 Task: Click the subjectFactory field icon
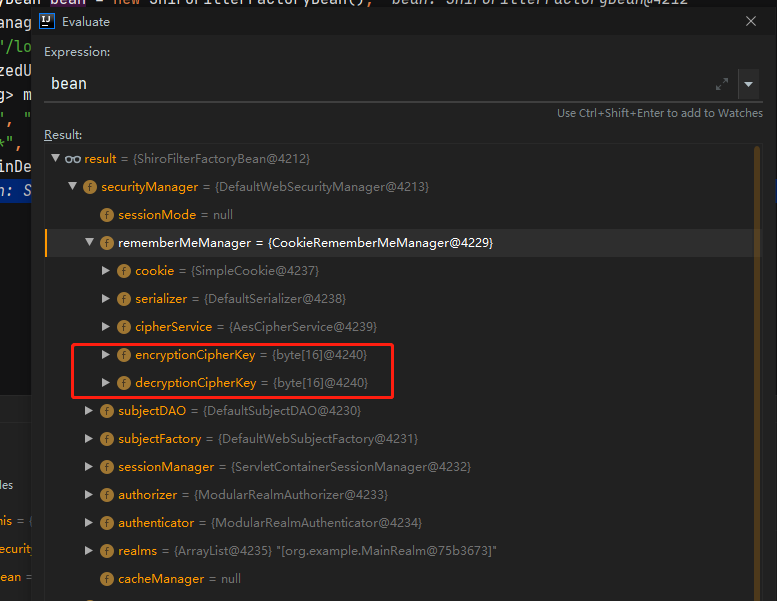click(x=107, y=439)
